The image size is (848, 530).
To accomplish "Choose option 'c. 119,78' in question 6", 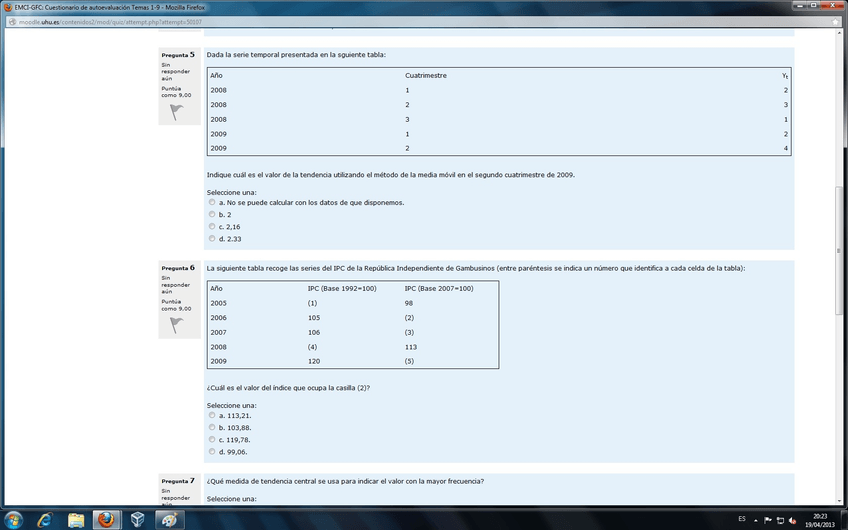I will coord(212,440).
